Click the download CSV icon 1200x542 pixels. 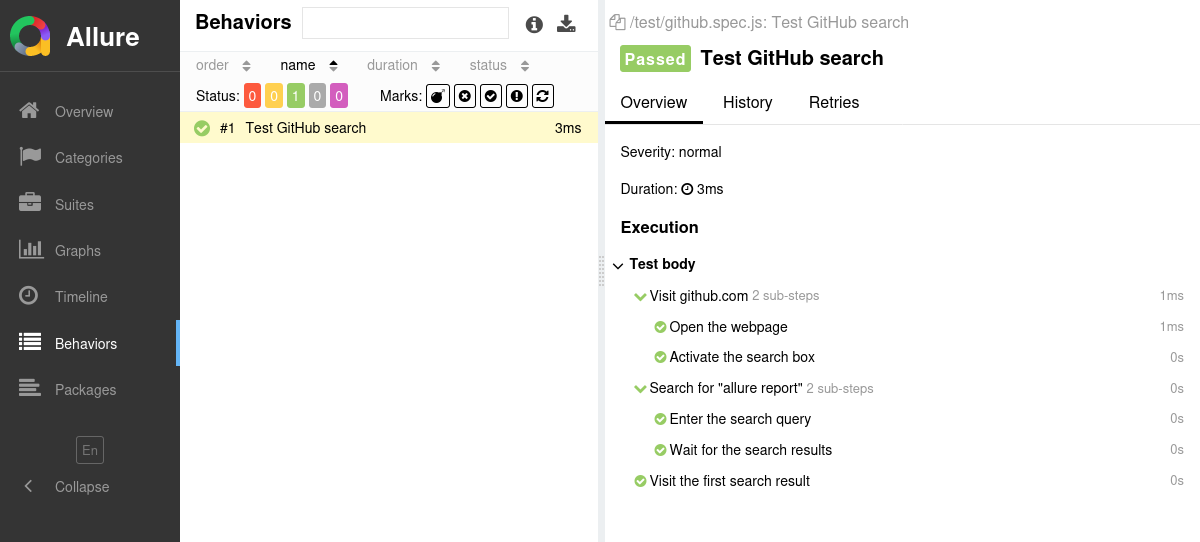point(567,24)
